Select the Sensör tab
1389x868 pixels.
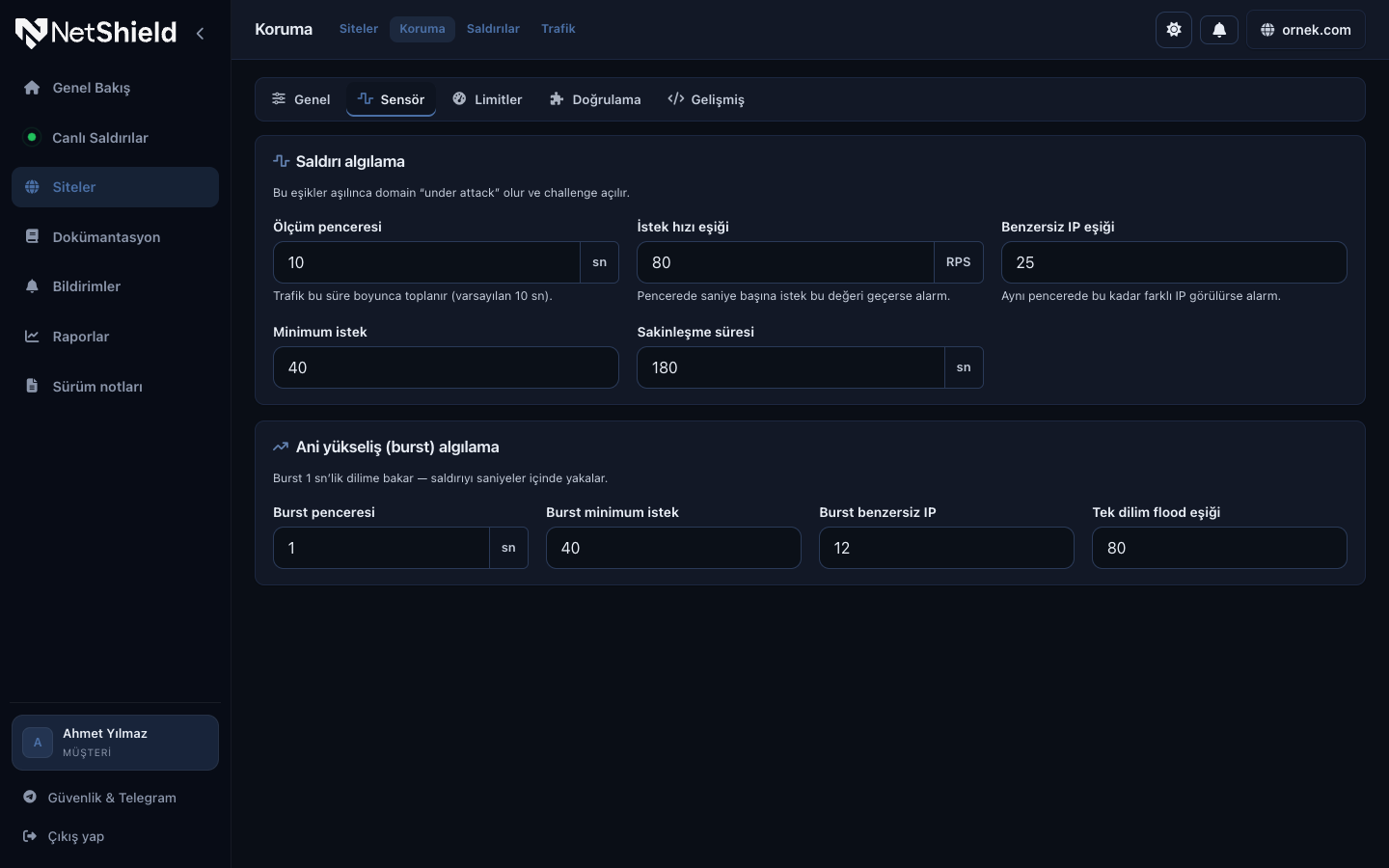coord(391,99)
